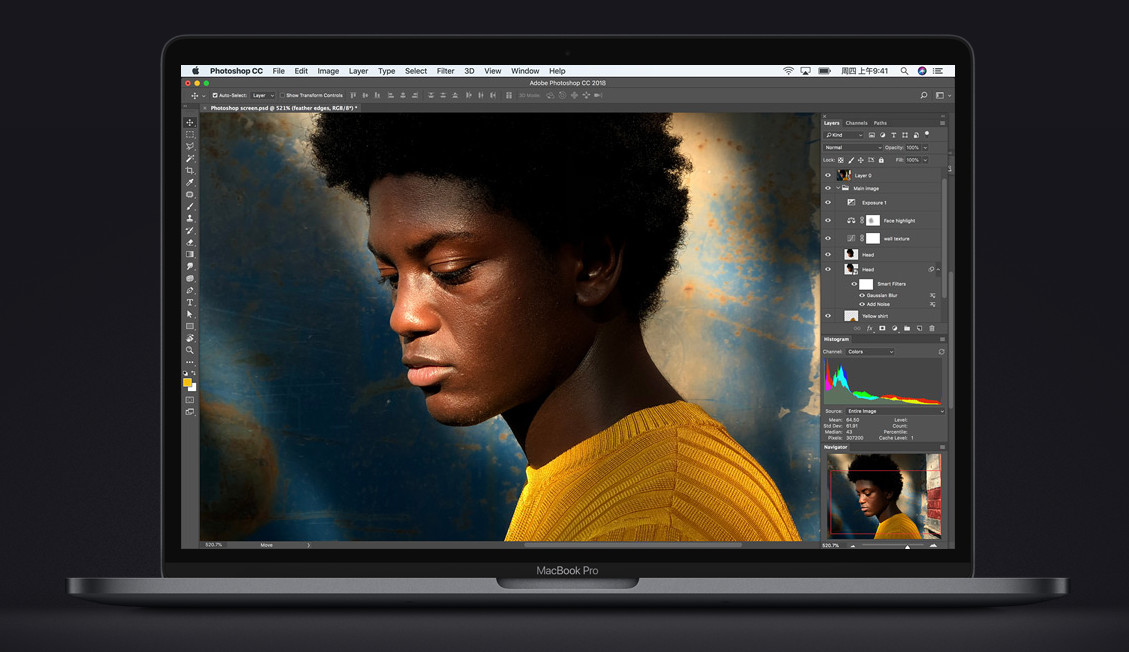Click the New Layer icon in Layers panel
This screenshot has width=1129, height=652.
point(919,327)
